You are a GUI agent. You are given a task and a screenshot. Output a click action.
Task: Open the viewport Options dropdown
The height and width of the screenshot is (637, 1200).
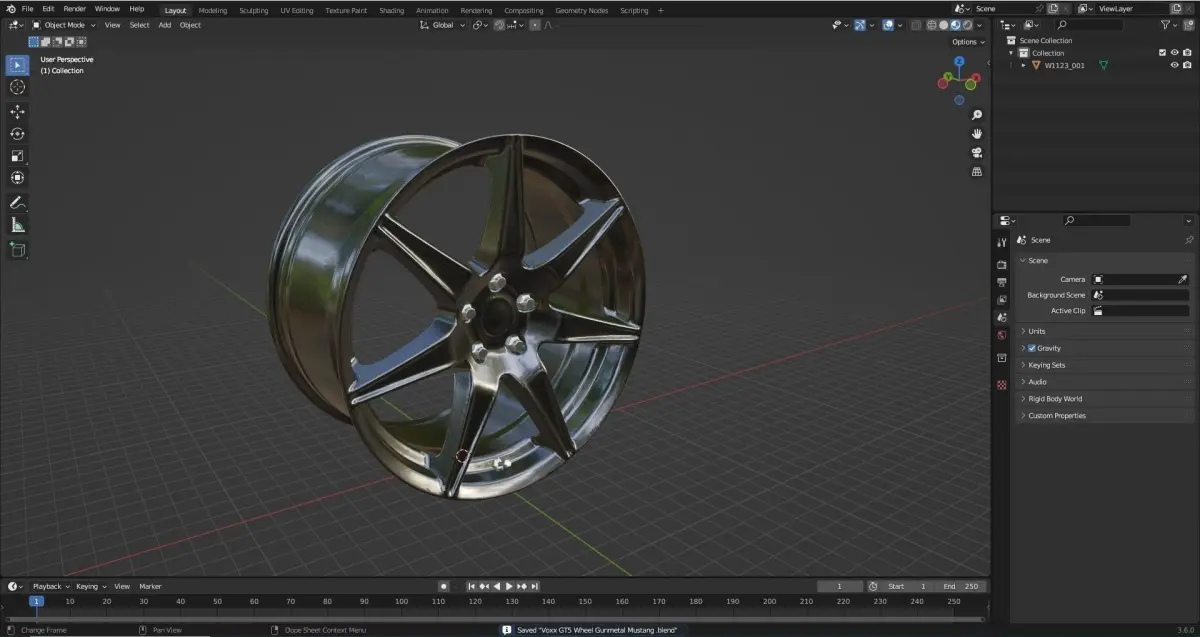pyautogui.click(x=967, y=42)
